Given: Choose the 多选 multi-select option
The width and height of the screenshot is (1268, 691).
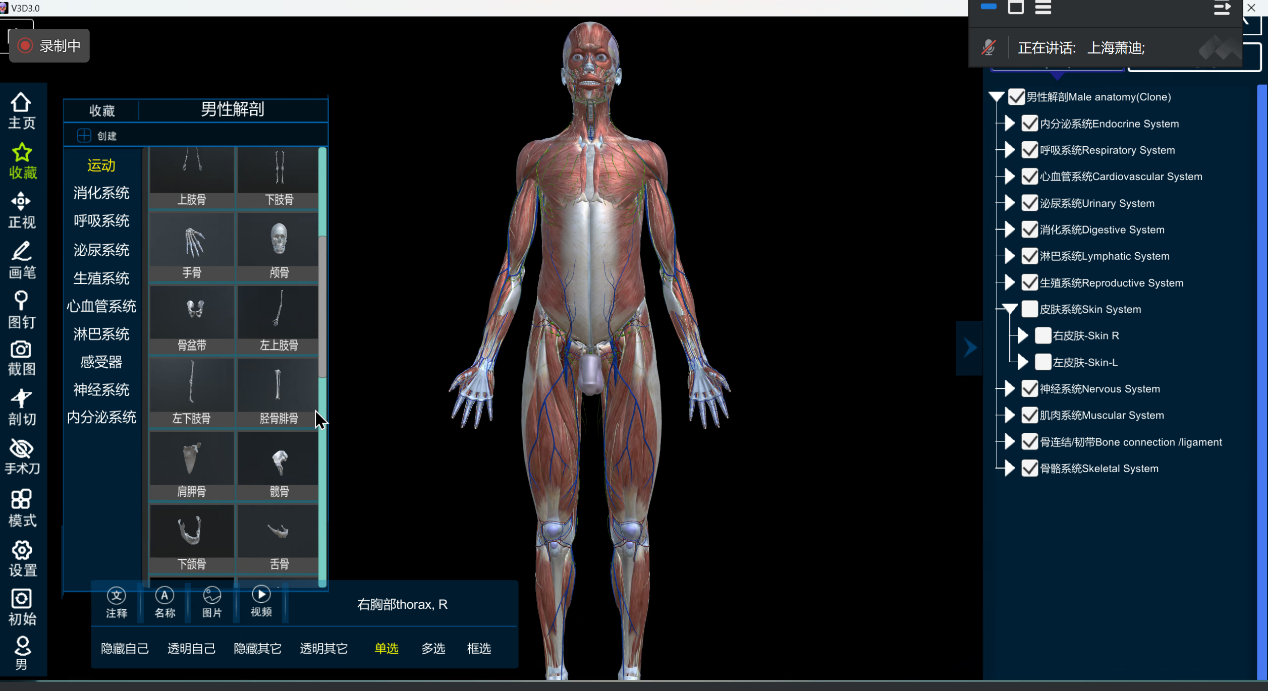Looking at the screenshot, I should pyautogui.click(x=433, y=649).
